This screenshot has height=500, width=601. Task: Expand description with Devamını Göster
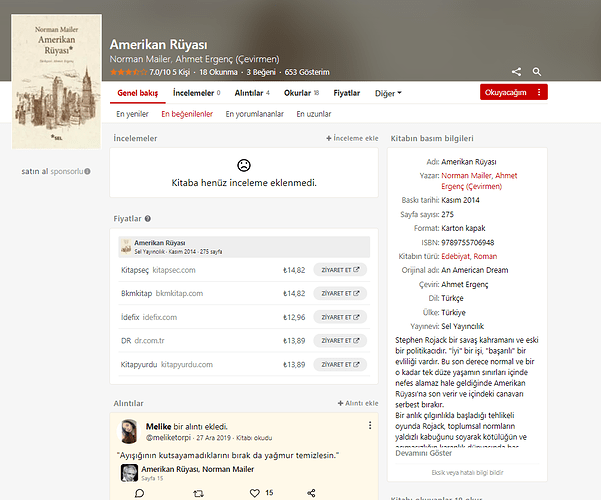tap(424, 453)
